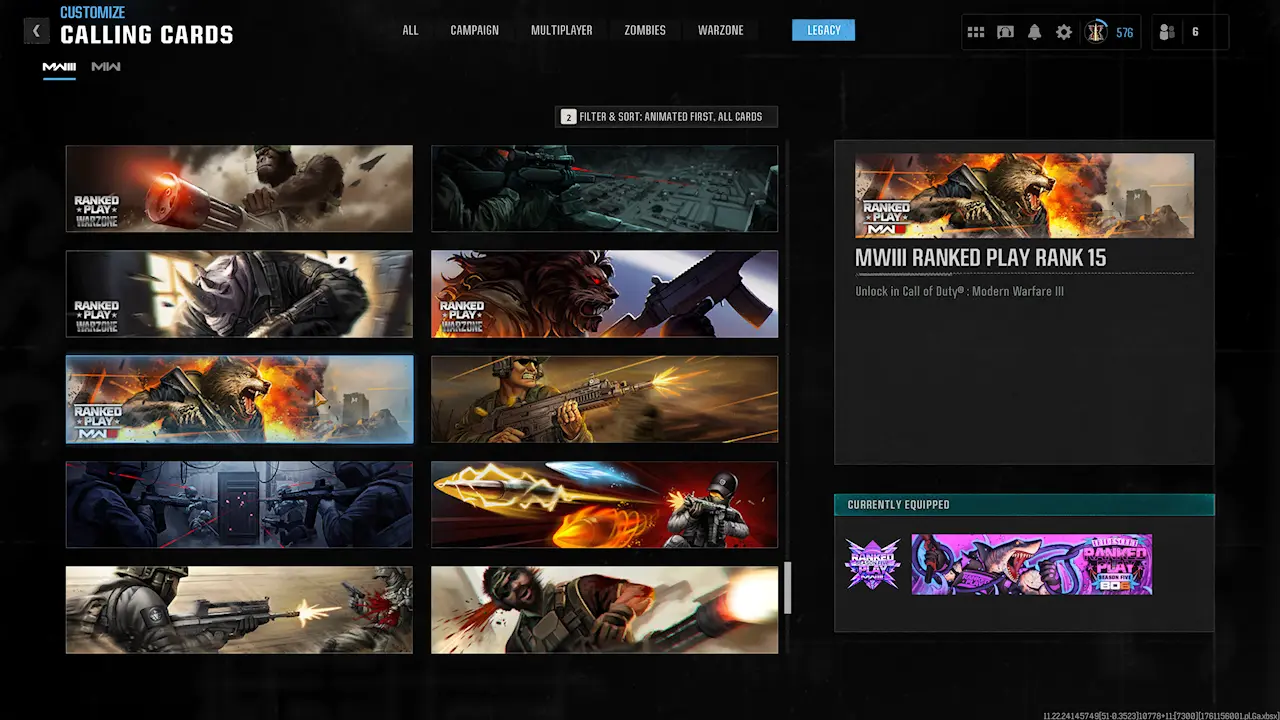Select the blue door-breach operators calling card

click(x=239, y=504)
